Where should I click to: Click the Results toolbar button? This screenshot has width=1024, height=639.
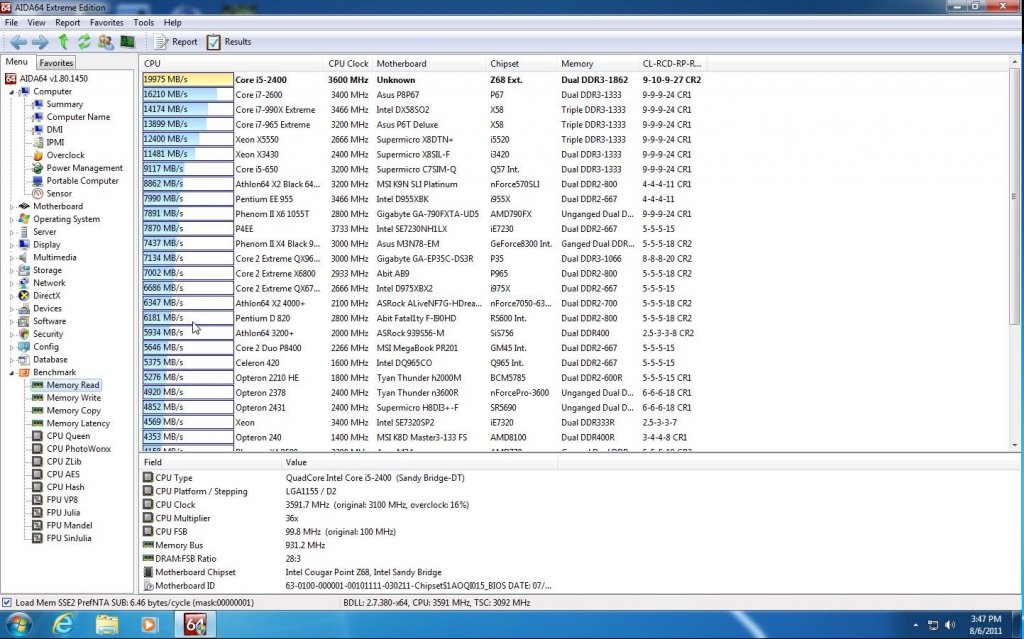pos(229,42)
